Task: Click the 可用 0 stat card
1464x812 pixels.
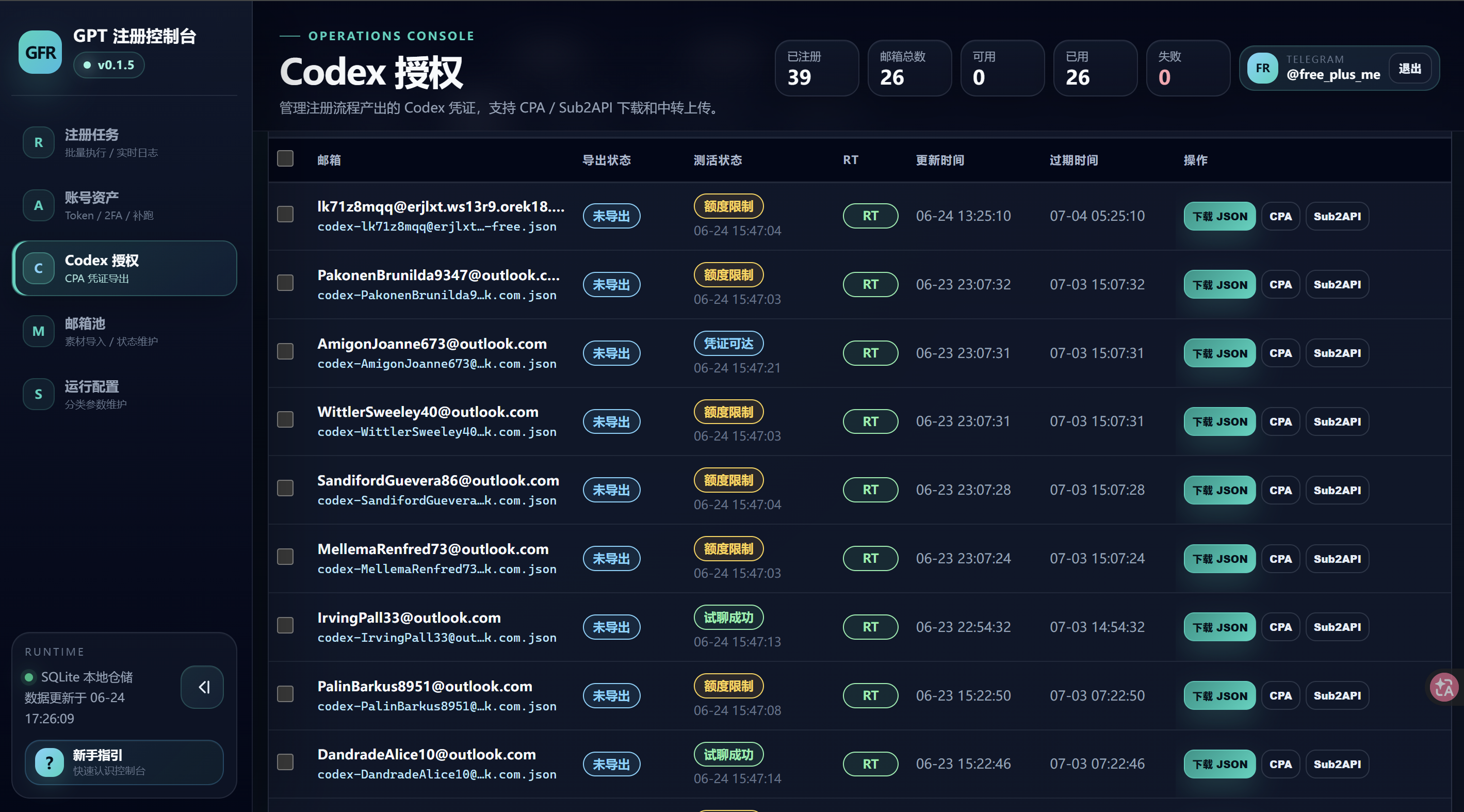Action: (x=1002, y=68)
